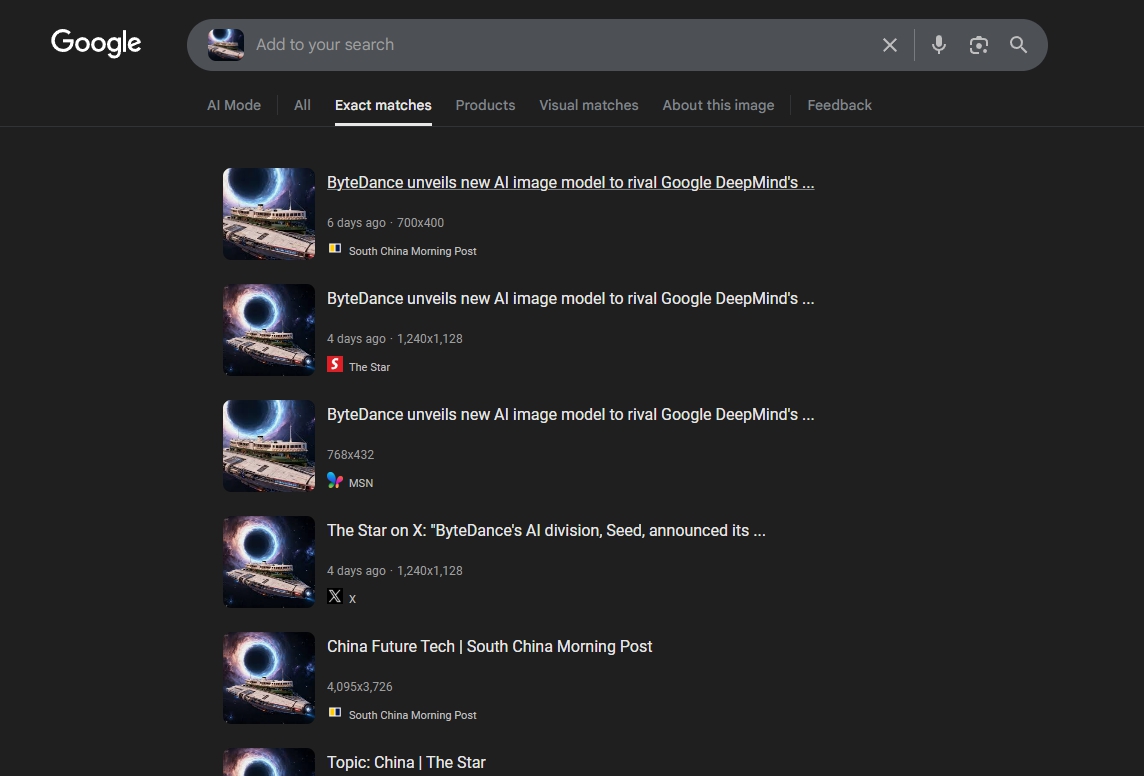
Task: Click the image thumbnail in search bar
Action: pyautogui.click(x=225, y=45)
